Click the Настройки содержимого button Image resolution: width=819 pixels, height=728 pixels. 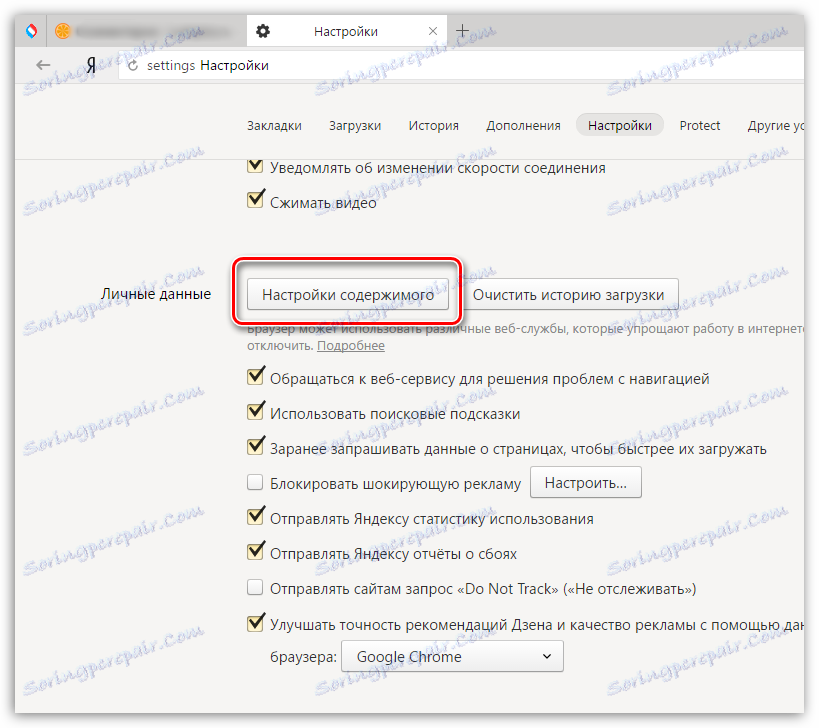click(348, 295)
